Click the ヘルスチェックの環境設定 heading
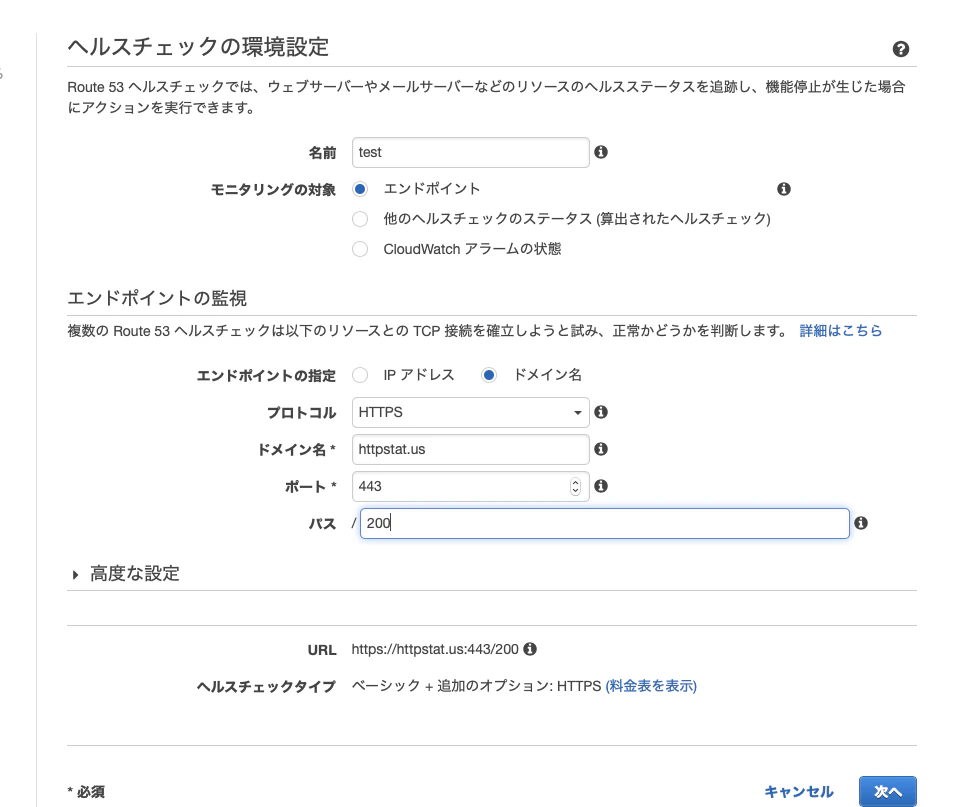Viewport: 955px width, 807px height. pos(198,47)
